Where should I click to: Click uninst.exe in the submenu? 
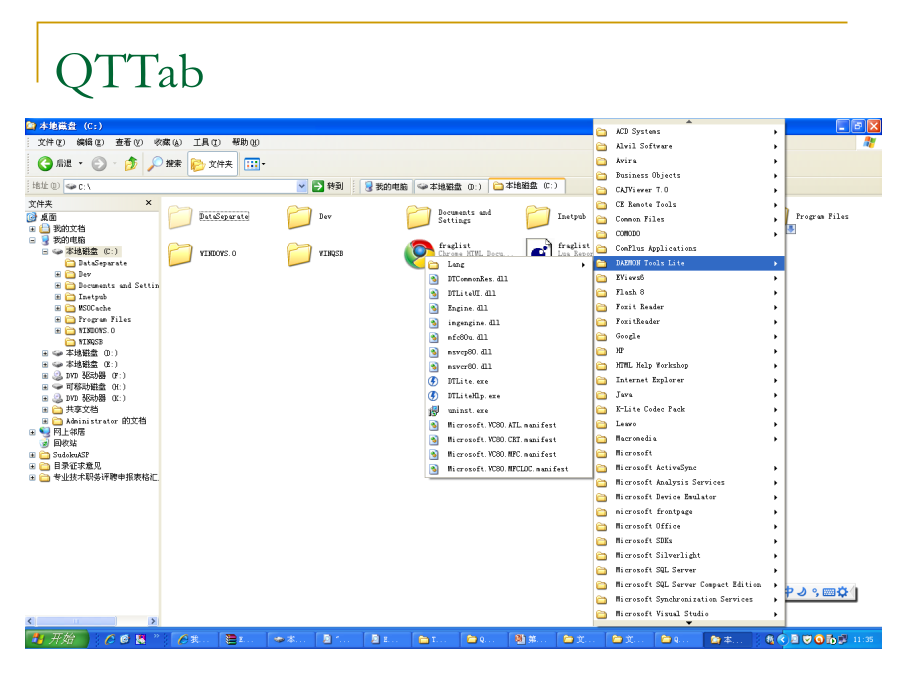pos(509,411)
